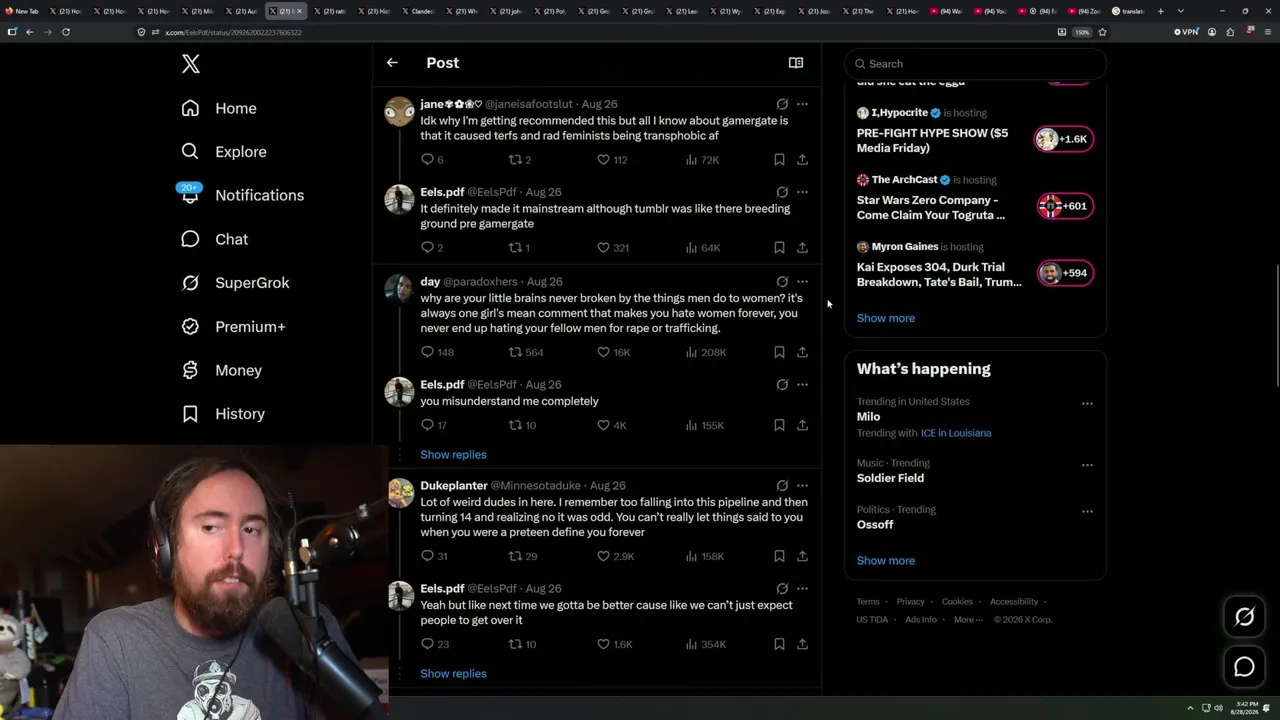Reload the page in the browser toolbar

pyautogui.click(x=66, y=32)
